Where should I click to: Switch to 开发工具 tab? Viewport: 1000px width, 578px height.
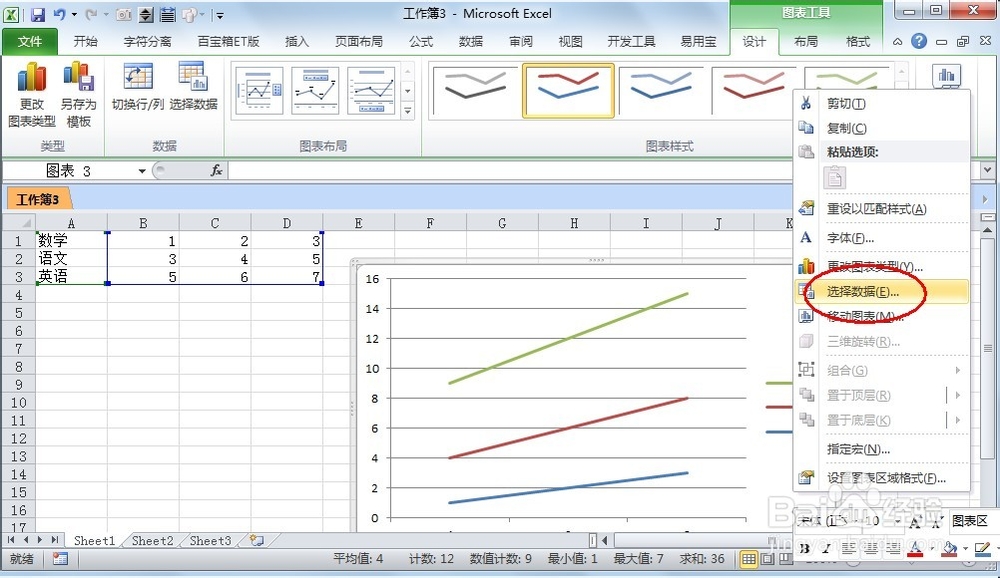631,41
